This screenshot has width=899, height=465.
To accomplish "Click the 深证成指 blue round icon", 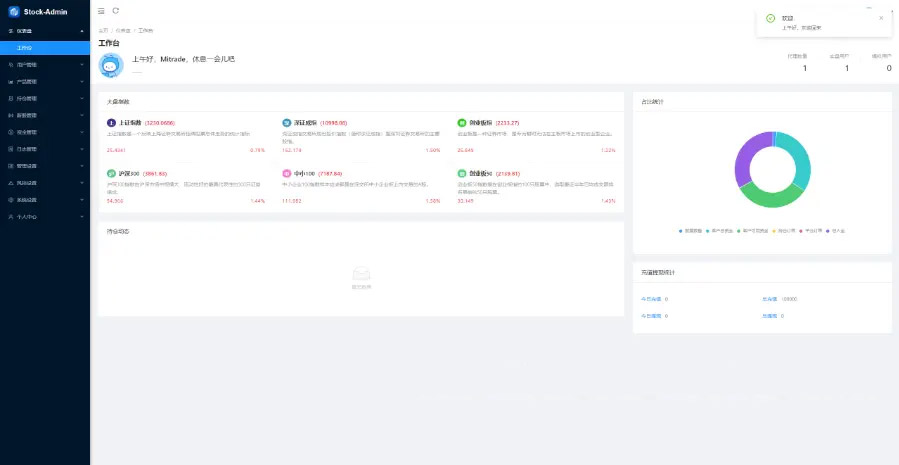I will 287,123.
